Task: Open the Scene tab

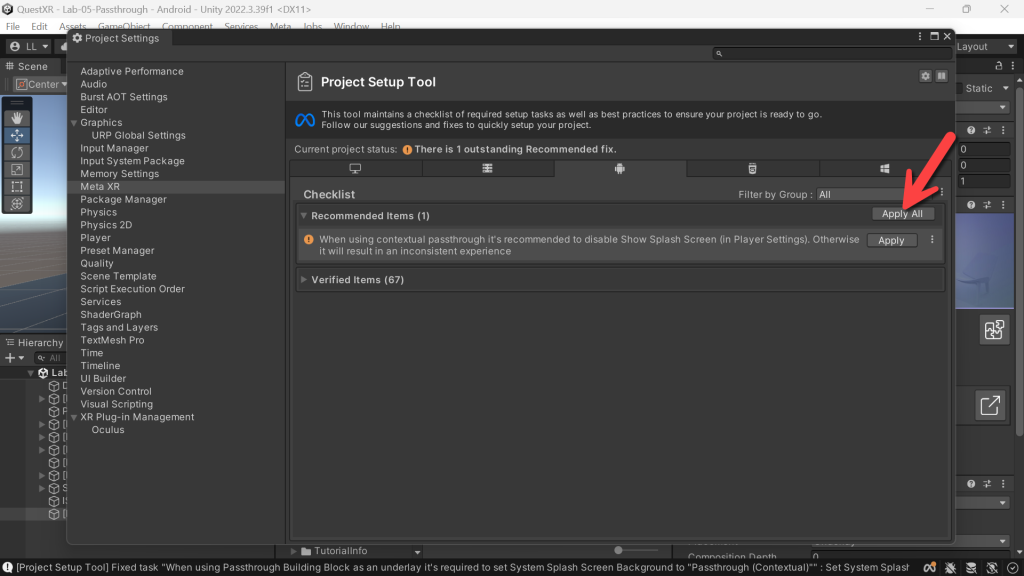Action: 27,67
